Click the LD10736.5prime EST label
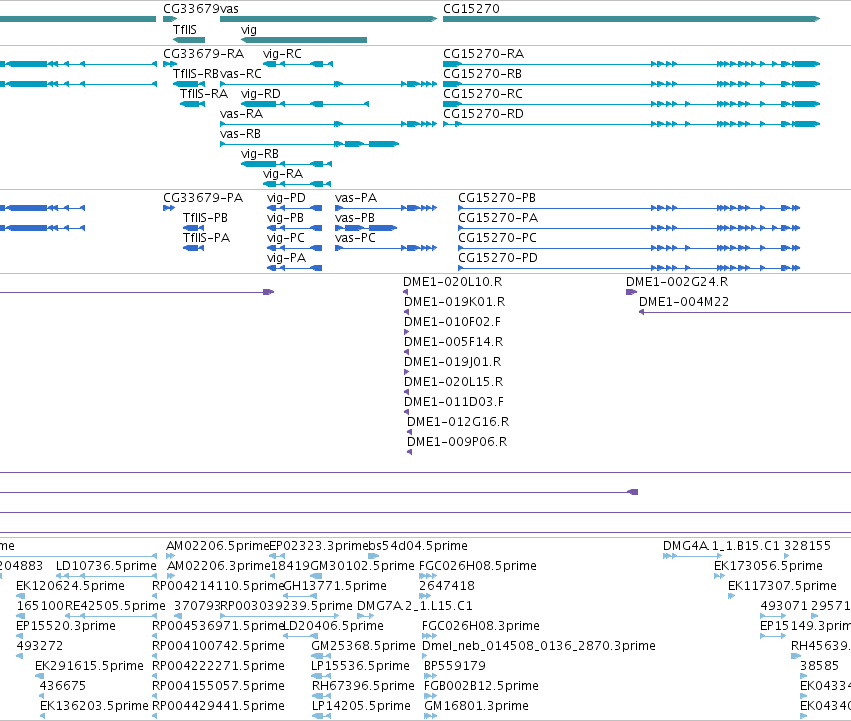 point(106,566)
